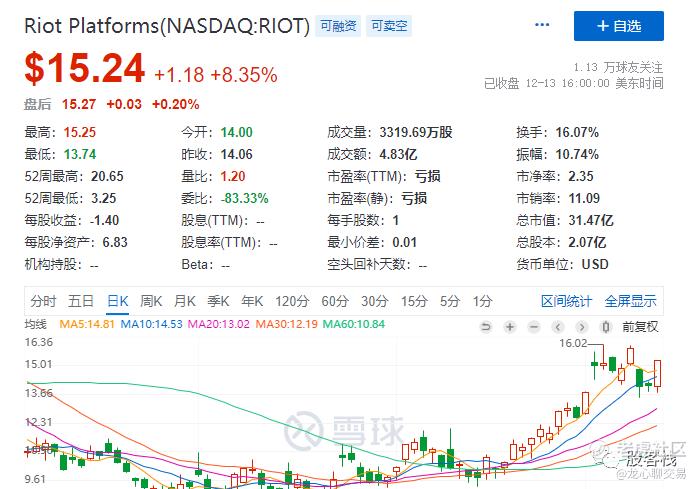Click the 总股本 2.07亿 value
The width and height of the screenshot is (699, 489).
[587, 242]
